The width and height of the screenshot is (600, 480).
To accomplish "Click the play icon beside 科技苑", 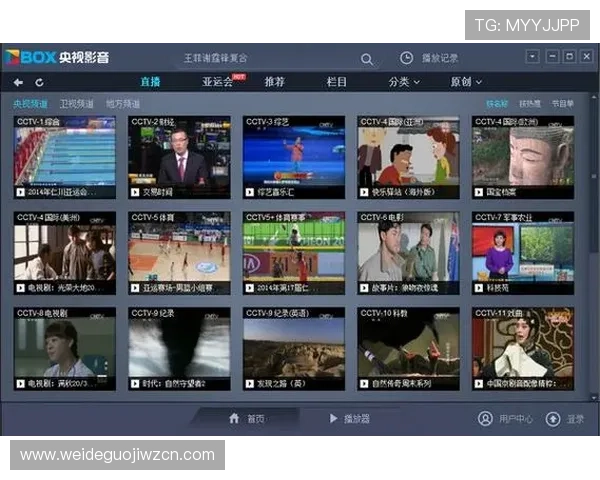I will tap(479, 288).
